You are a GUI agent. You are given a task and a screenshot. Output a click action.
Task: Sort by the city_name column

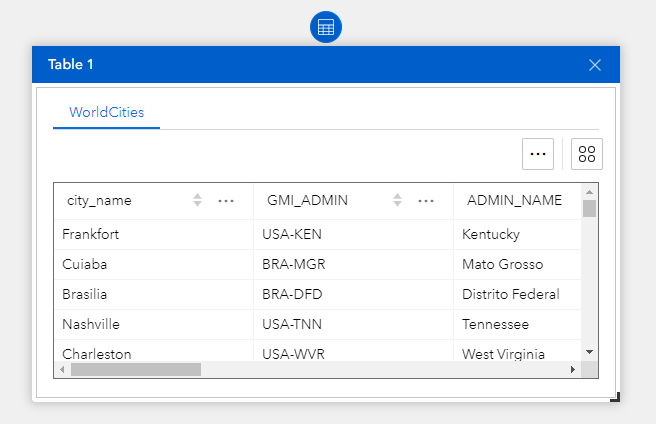click(x=198, y=200)
